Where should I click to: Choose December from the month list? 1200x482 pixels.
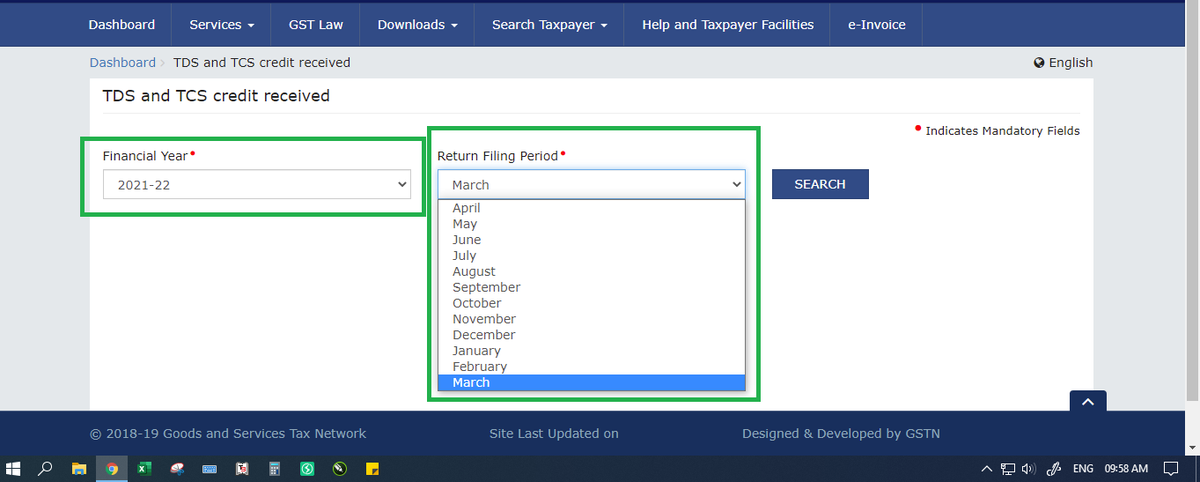[592, 335]
